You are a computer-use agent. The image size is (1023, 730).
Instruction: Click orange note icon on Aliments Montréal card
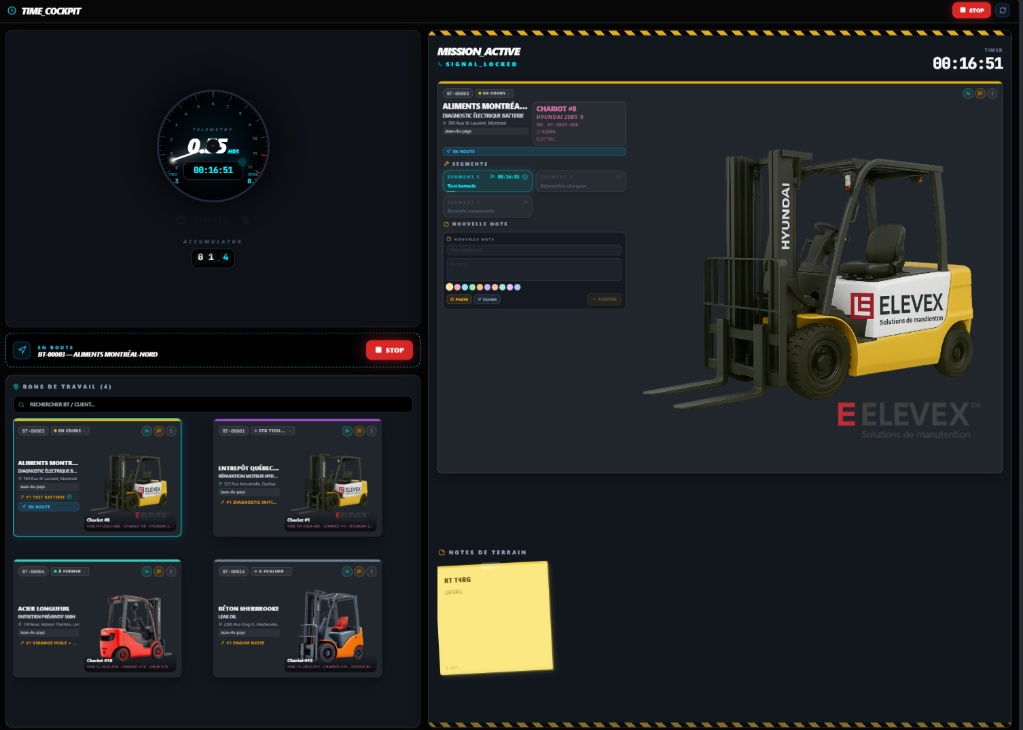(159, 431)
